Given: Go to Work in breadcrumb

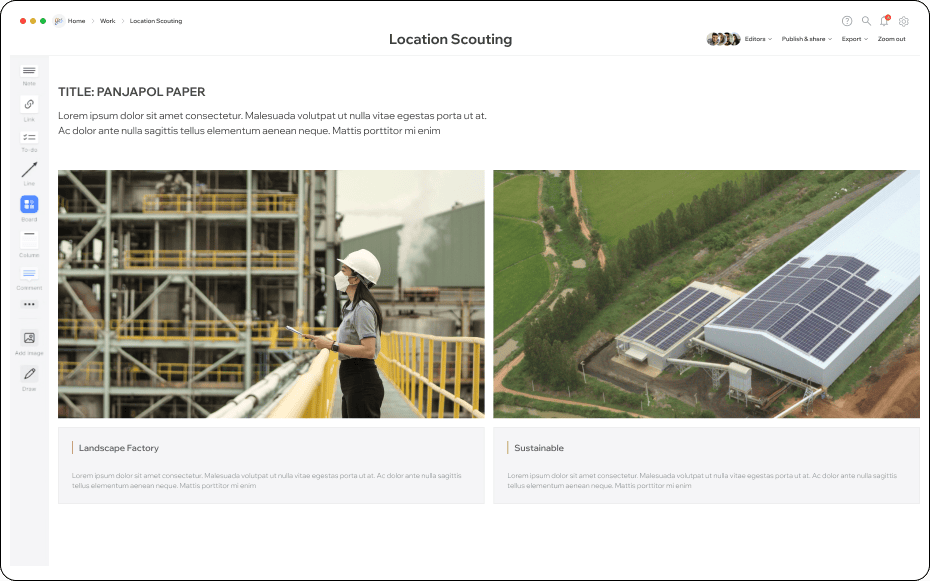Looking at the screenshot, I should coord(107,21).
